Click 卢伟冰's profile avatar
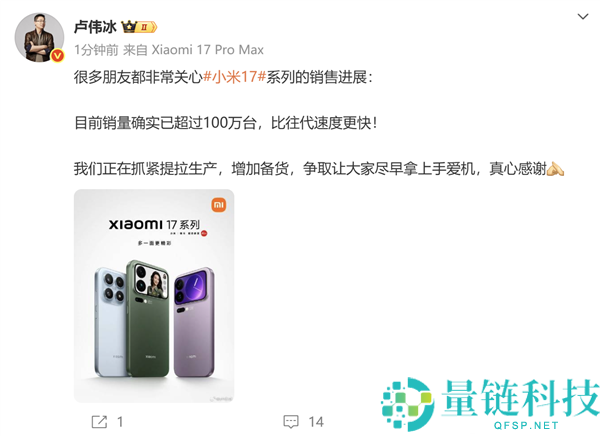Screen dimensions: 600x436 pyautogui.click(x=39, y=37)
